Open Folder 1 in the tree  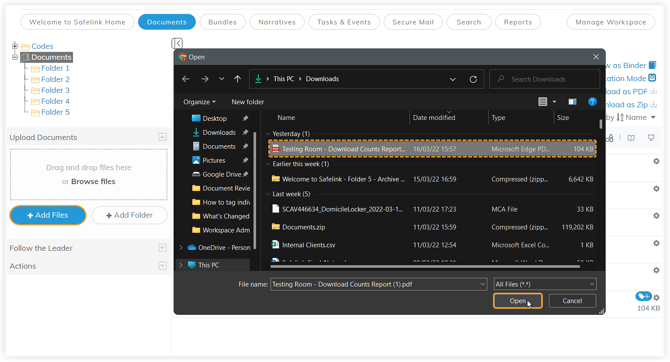point(55,68)
